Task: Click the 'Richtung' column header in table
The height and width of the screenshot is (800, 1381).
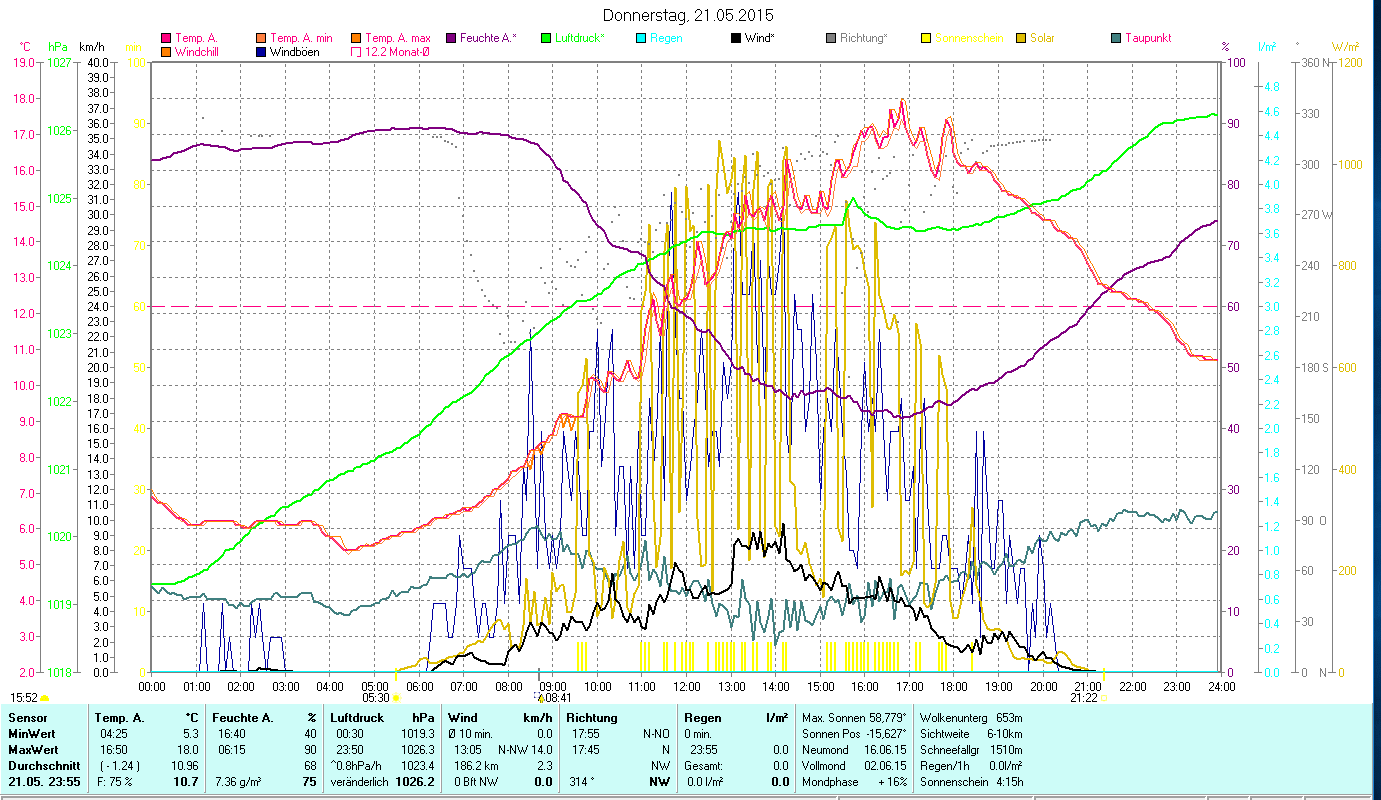Action: click(592, 718)
